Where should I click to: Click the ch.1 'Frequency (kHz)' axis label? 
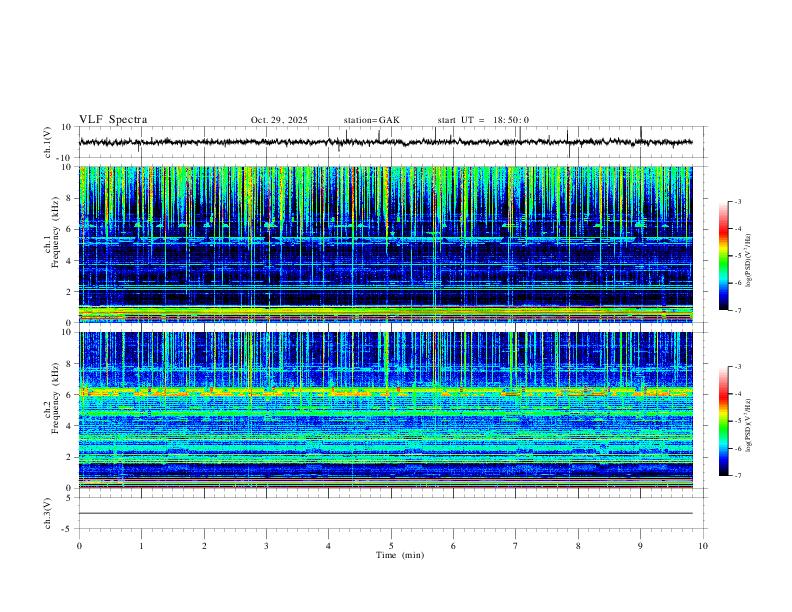pos(55,232)
